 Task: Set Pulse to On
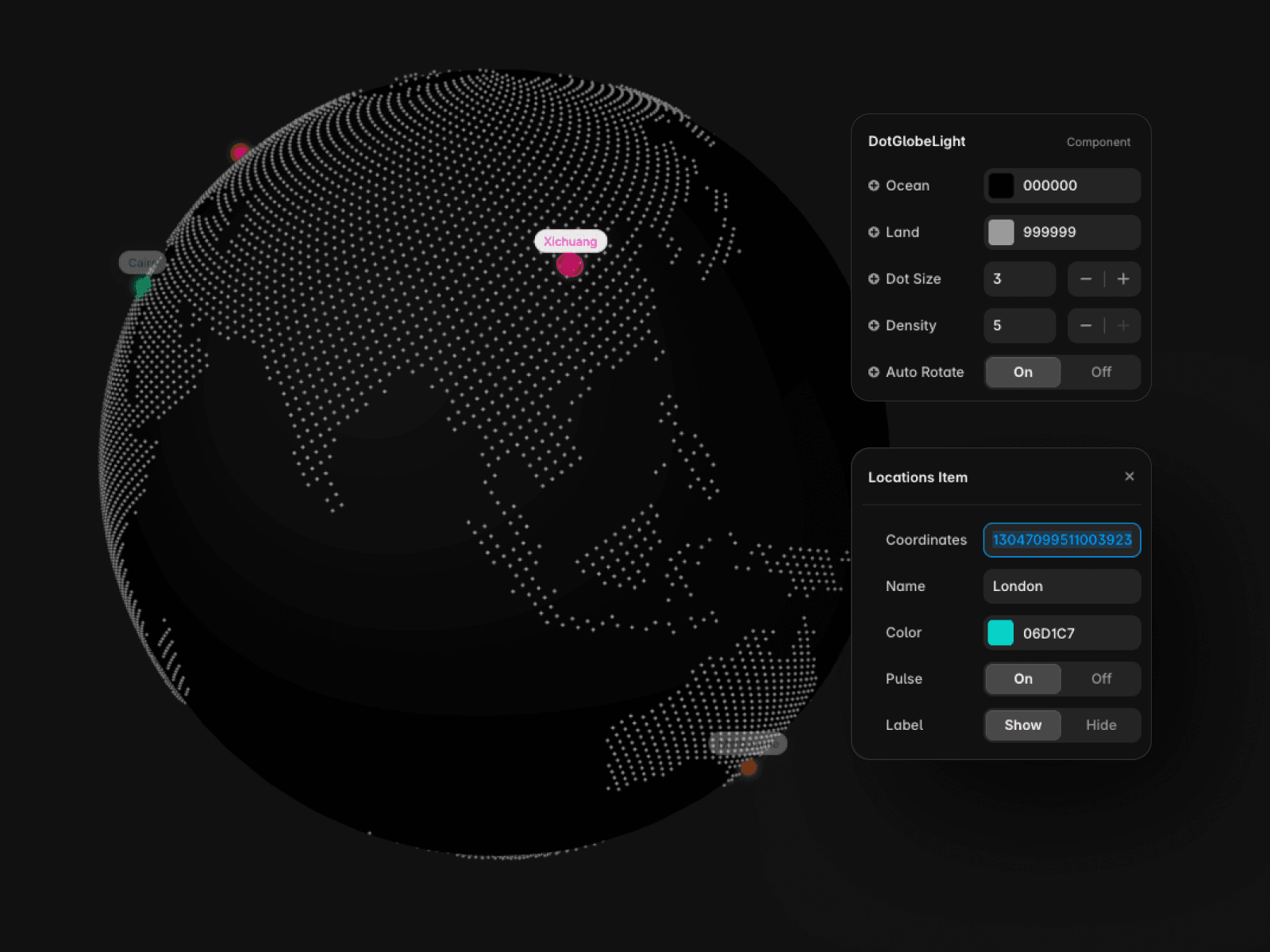[x=1023, y=679]
